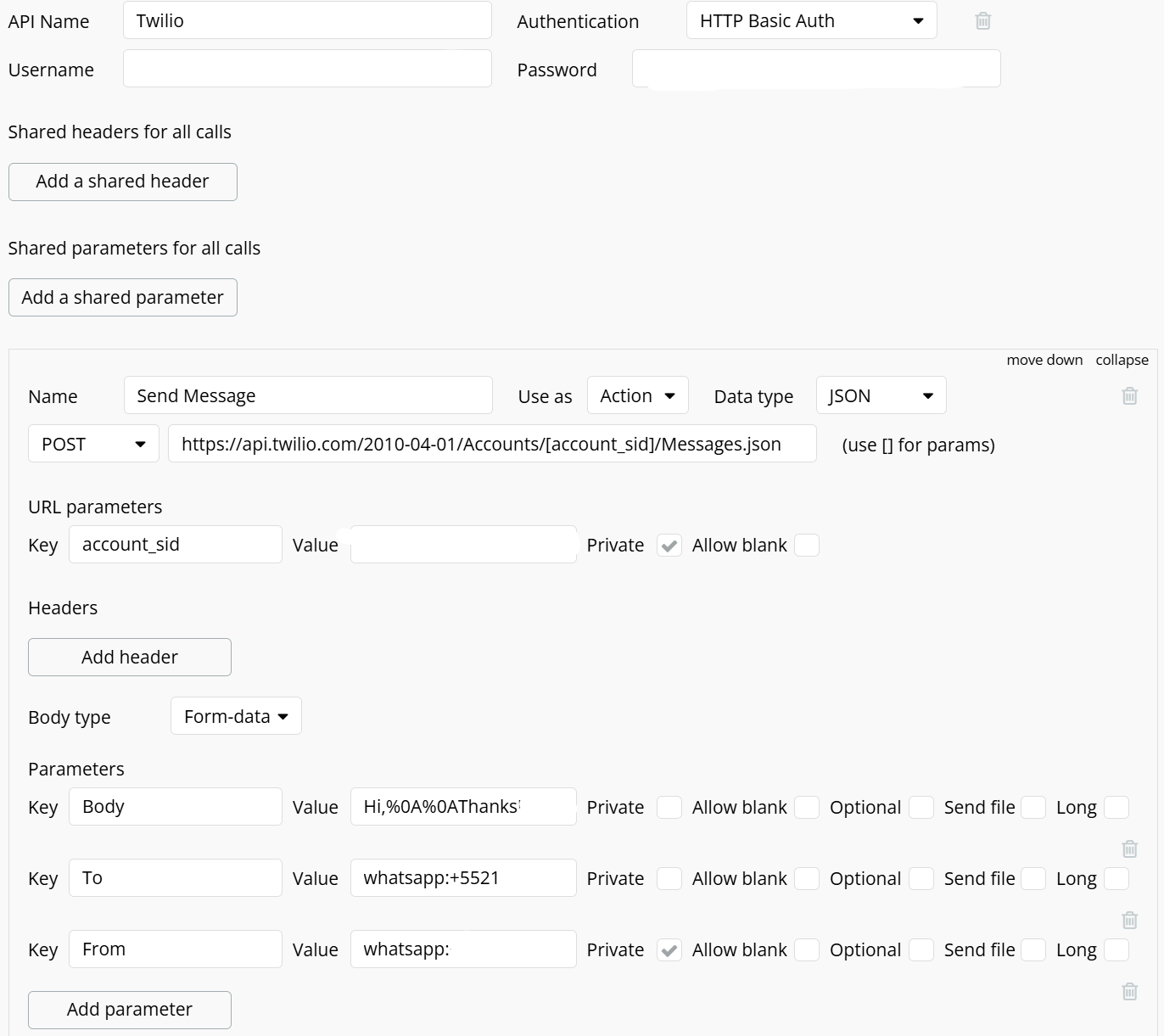Screen dimensions: 1164x1036
Task: Toggle Allow blank for From parameter
Action: tap(807, 950)
